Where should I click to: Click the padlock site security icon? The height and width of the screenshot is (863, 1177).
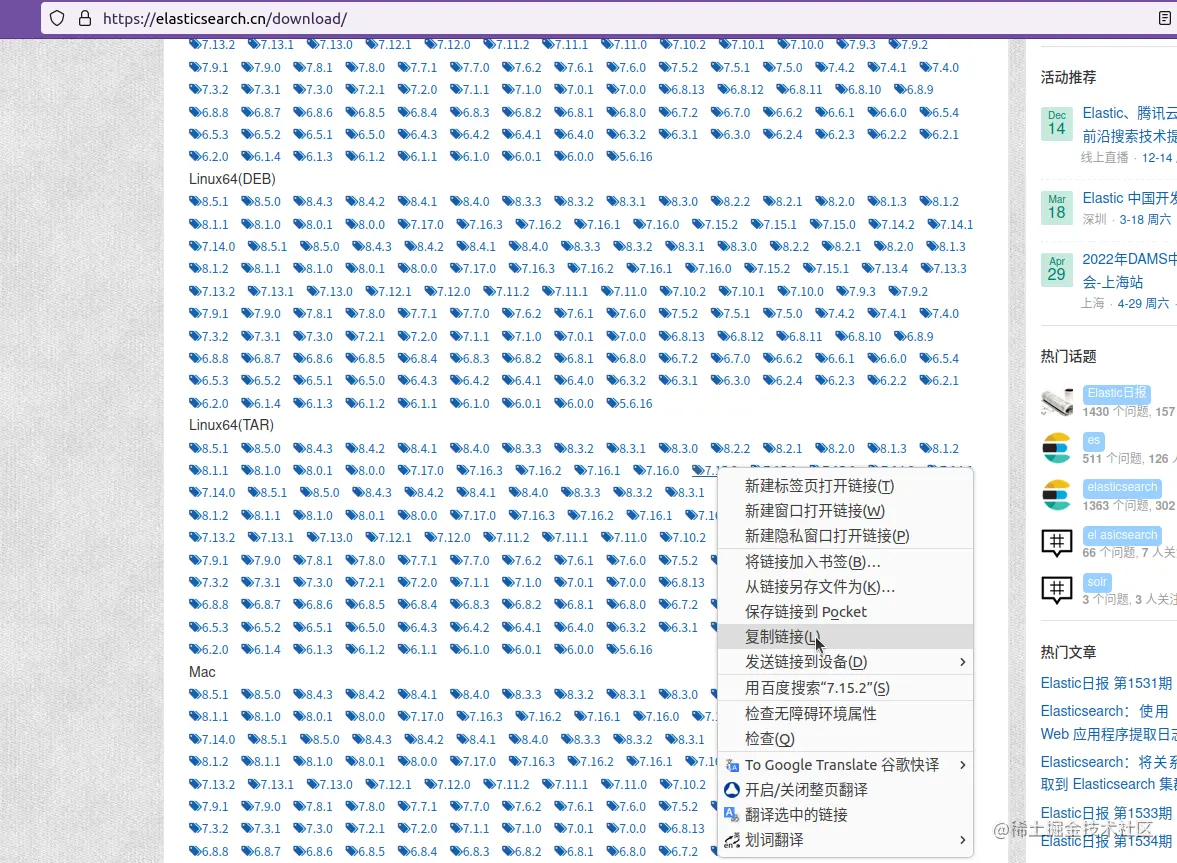point(85,18)
